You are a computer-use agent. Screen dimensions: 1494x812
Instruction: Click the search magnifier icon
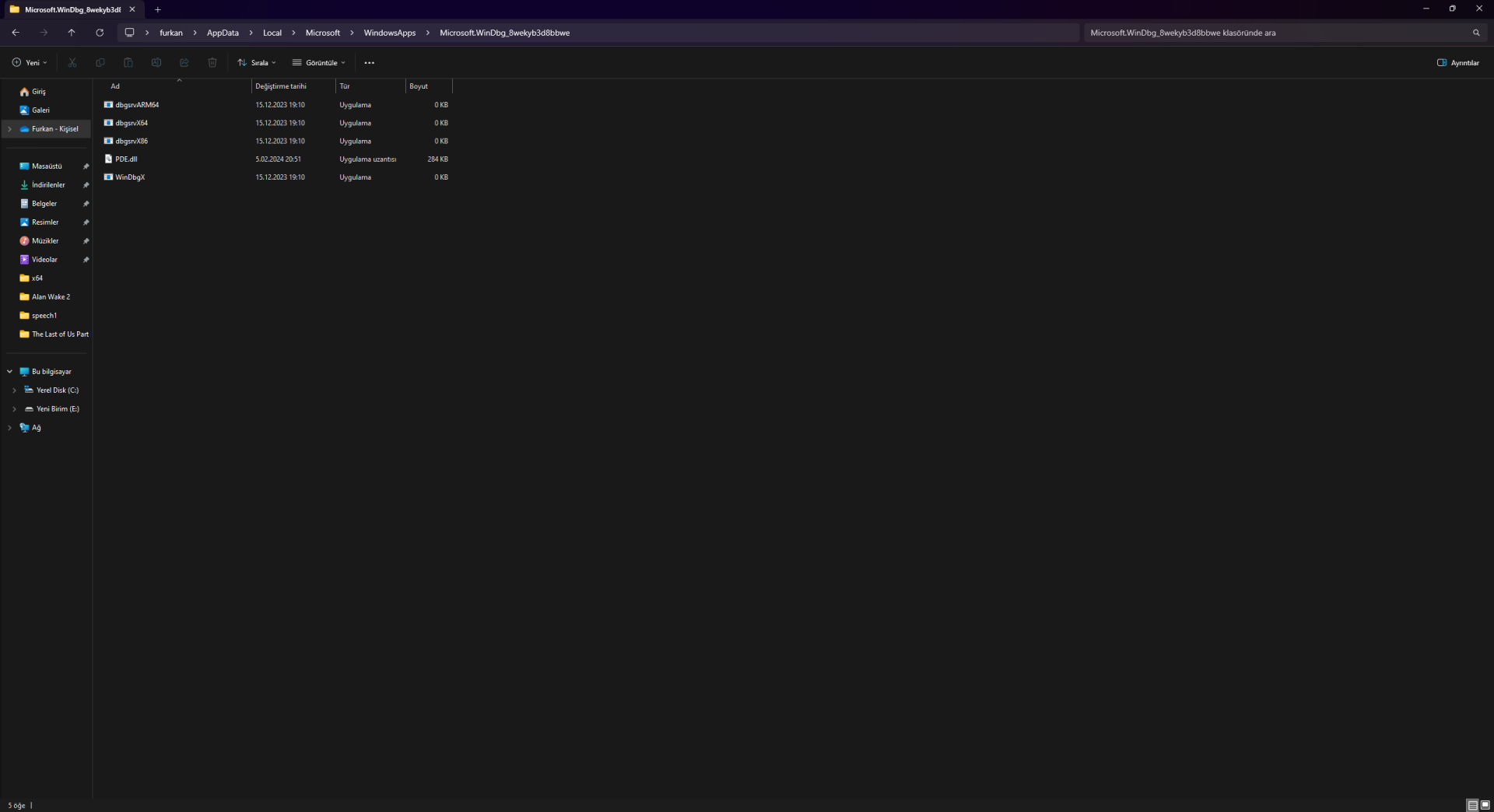tap(1476, 33)
